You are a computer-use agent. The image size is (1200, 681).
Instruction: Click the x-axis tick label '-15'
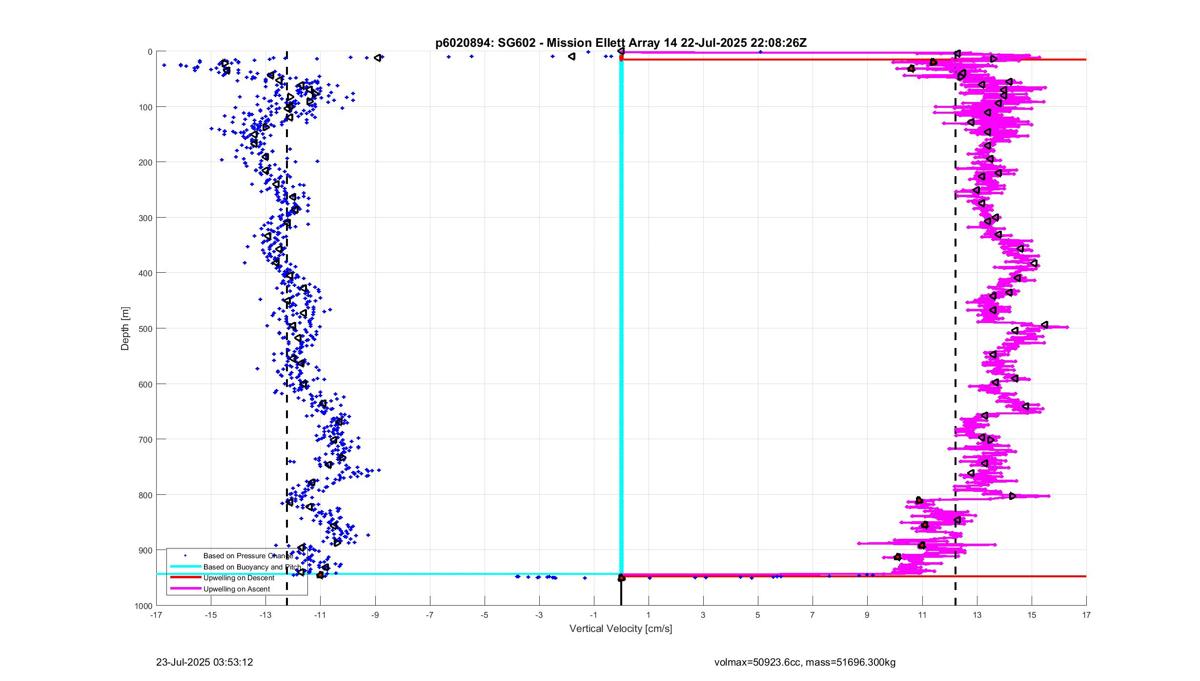click(x=211, y=615)
